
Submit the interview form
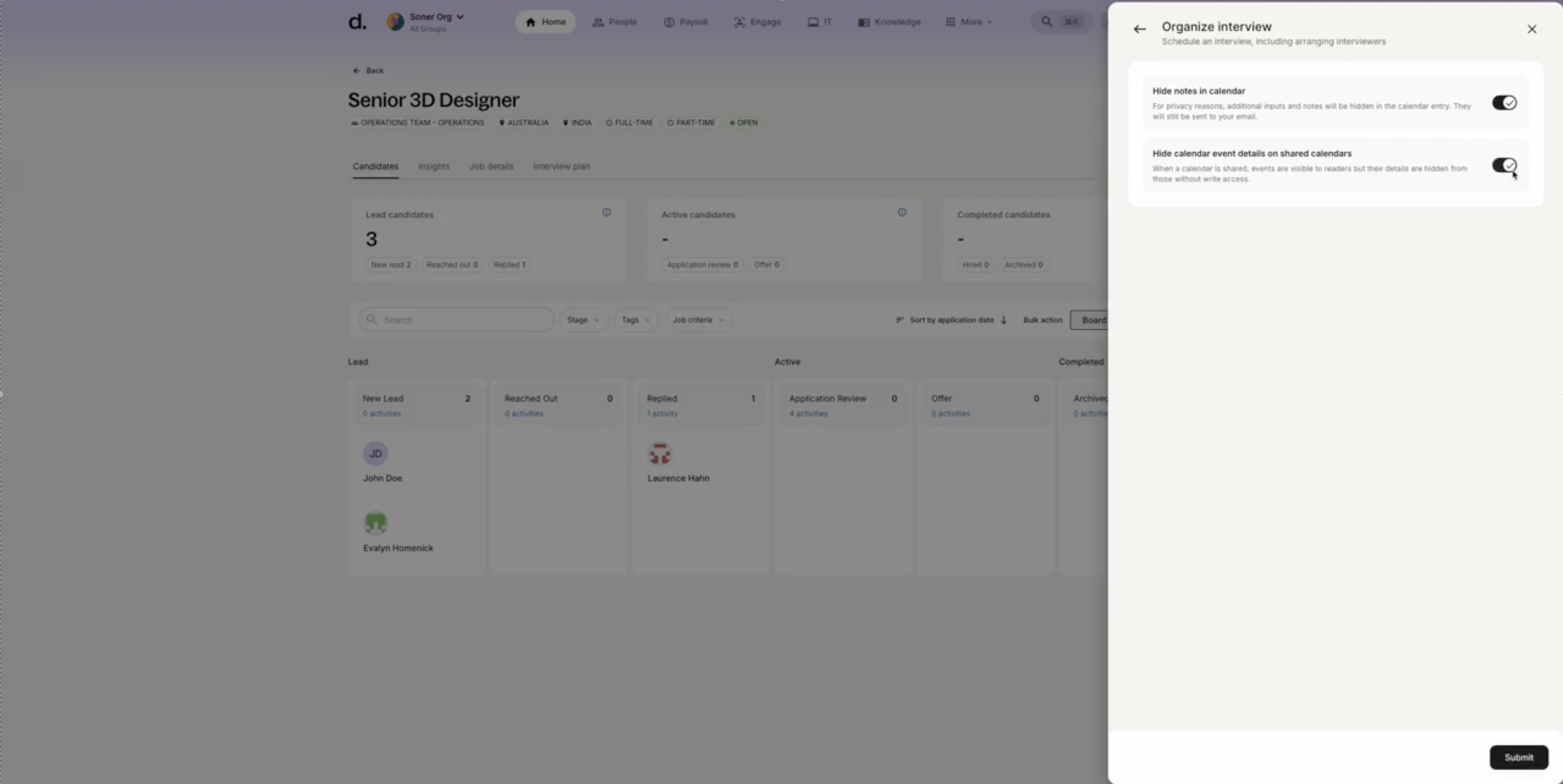tap(1518, 757)
